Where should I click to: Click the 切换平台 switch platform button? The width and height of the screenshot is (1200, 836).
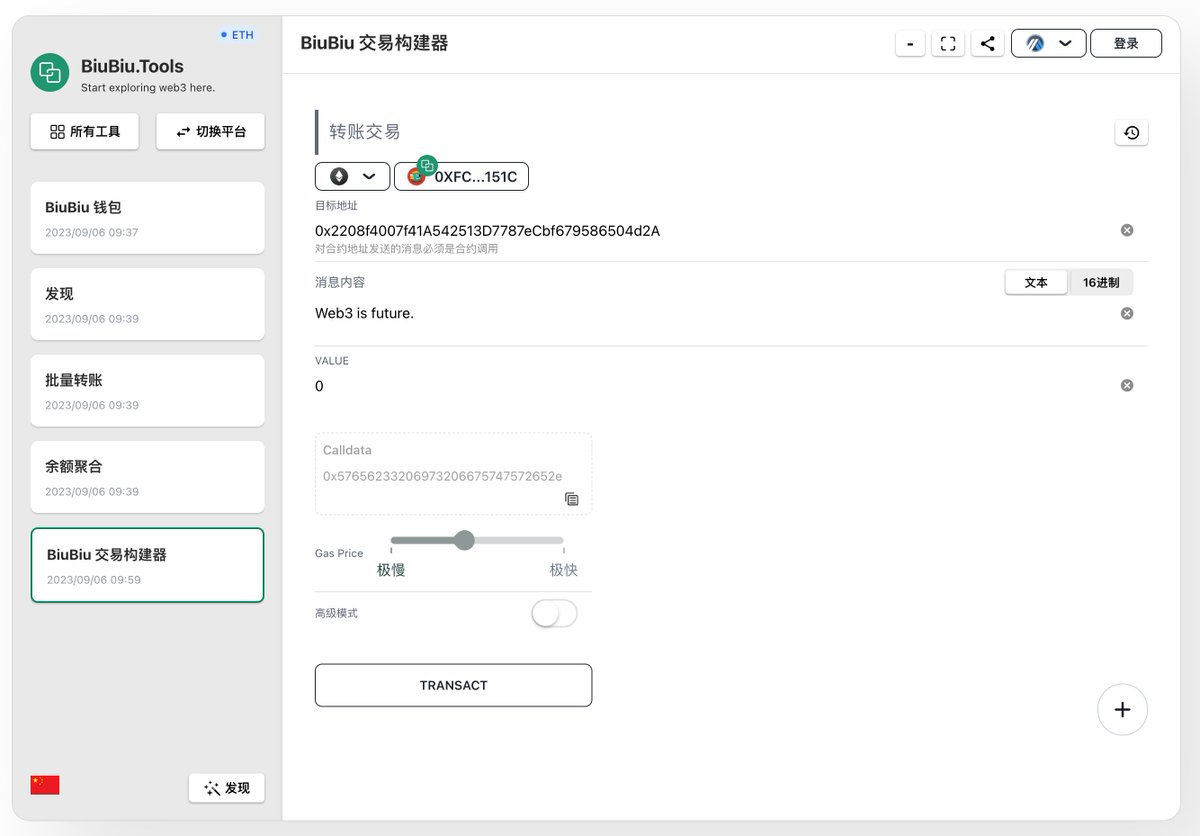point(210,132)
